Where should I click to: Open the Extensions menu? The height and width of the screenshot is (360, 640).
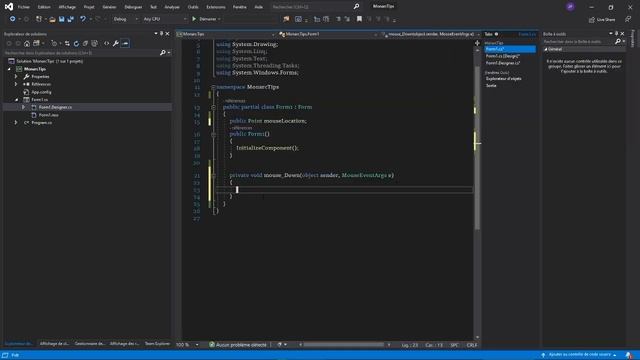click(x=216, y=7)
